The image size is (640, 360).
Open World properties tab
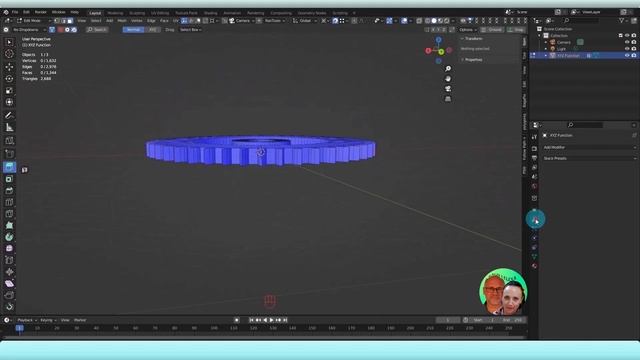(534, 186)
